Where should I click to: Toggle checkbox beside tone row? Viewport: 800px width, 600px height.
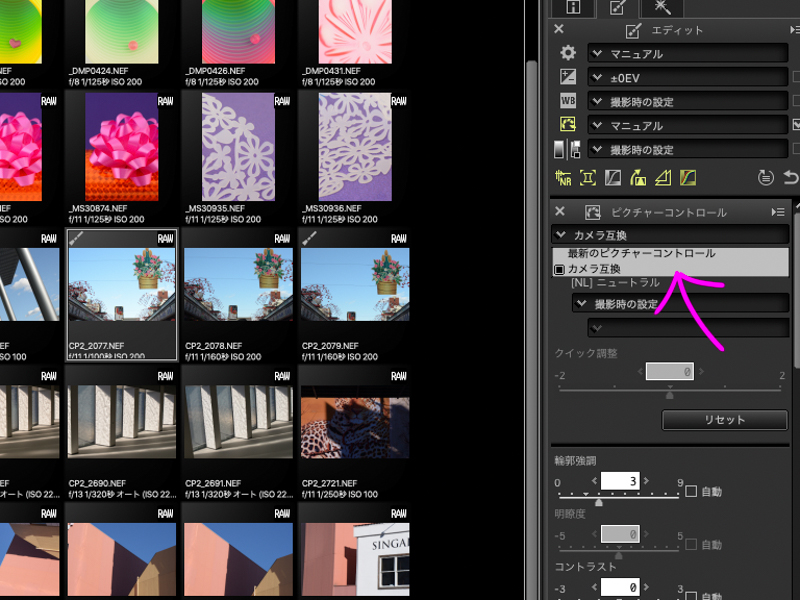pyautogui.click(x=796, y=148)
